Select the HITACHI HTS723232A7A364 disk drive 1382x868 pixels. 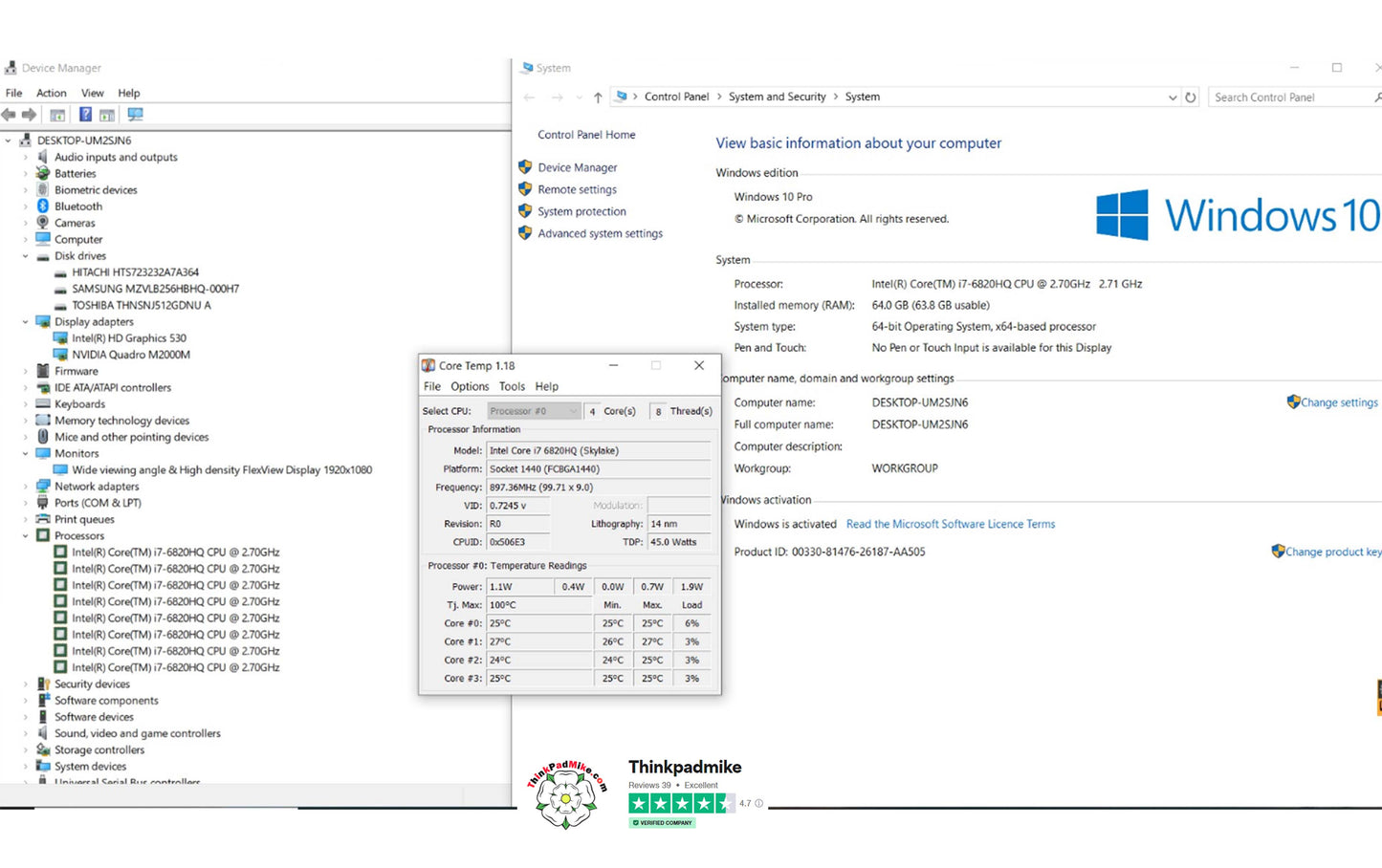coord(136,272)
